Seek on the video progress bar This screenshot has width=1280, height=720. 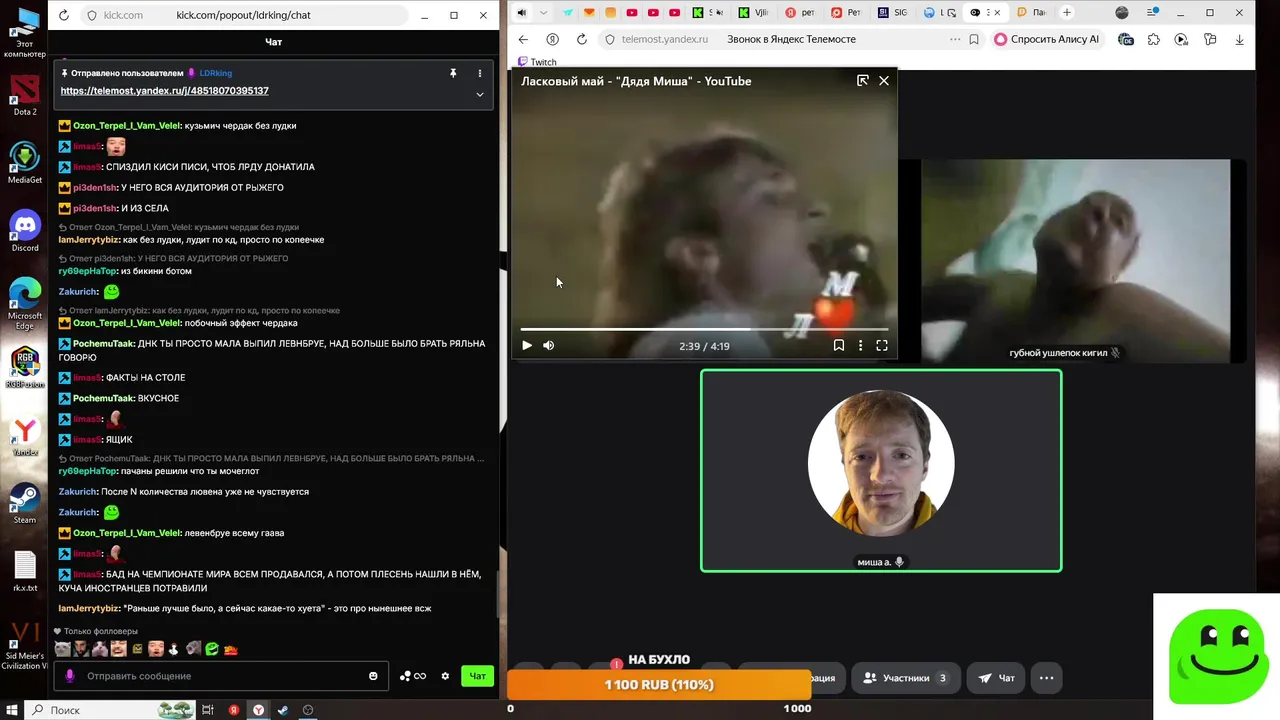(x=704, y=329)
